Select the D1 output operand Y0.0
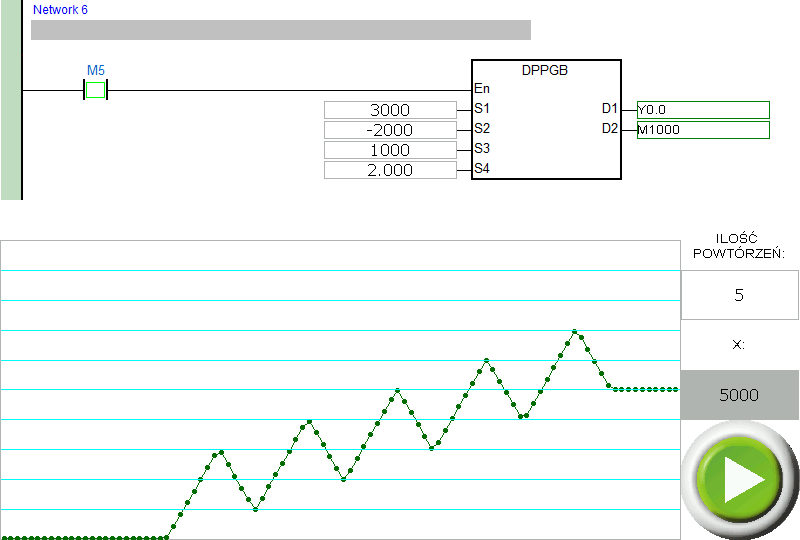 (x=702, y=110)
